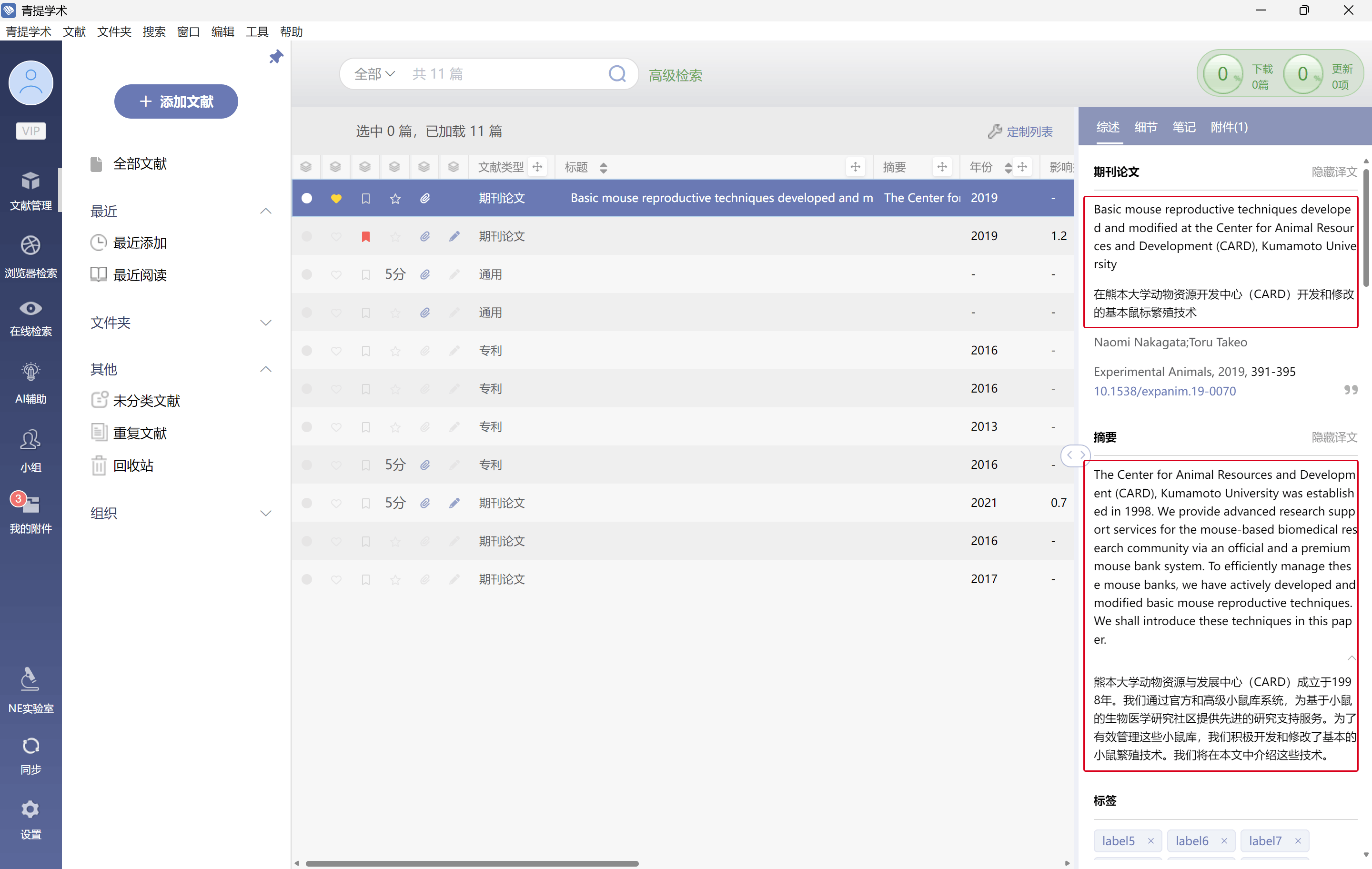
Task: Toggle yellow heart favorite on selected row
Action: (x=336, y=198)
